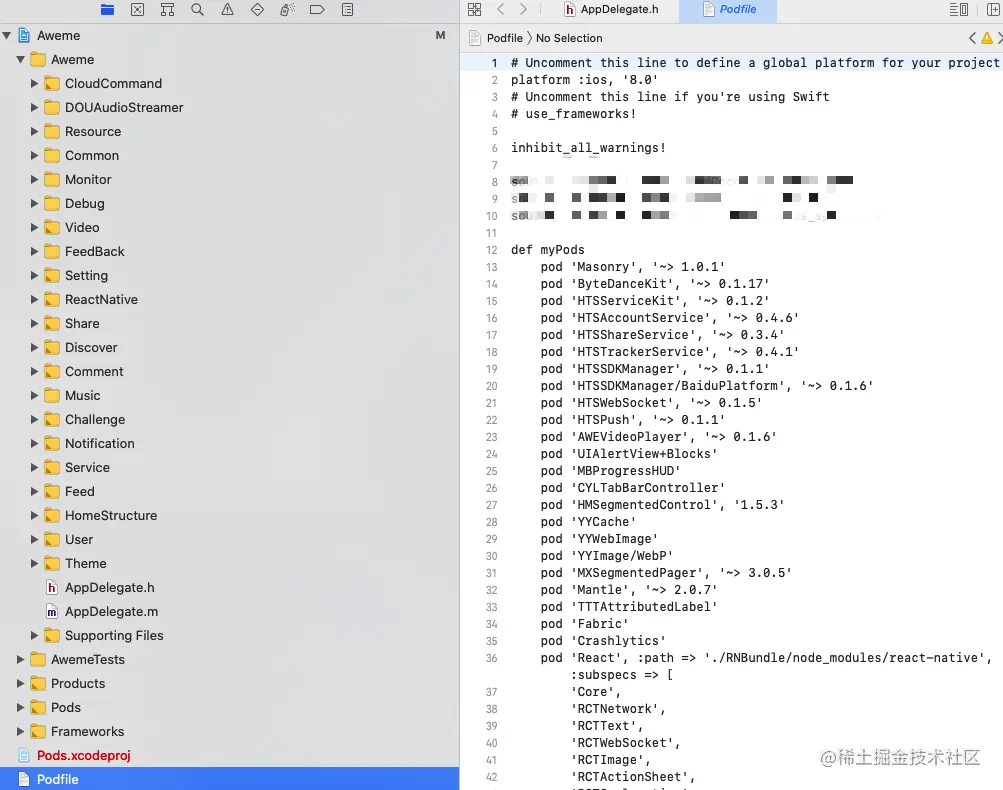Viewport: 1003px width, 790px height.
Task: Select the Podfile row in the navigator
Action: pos(230,779)
